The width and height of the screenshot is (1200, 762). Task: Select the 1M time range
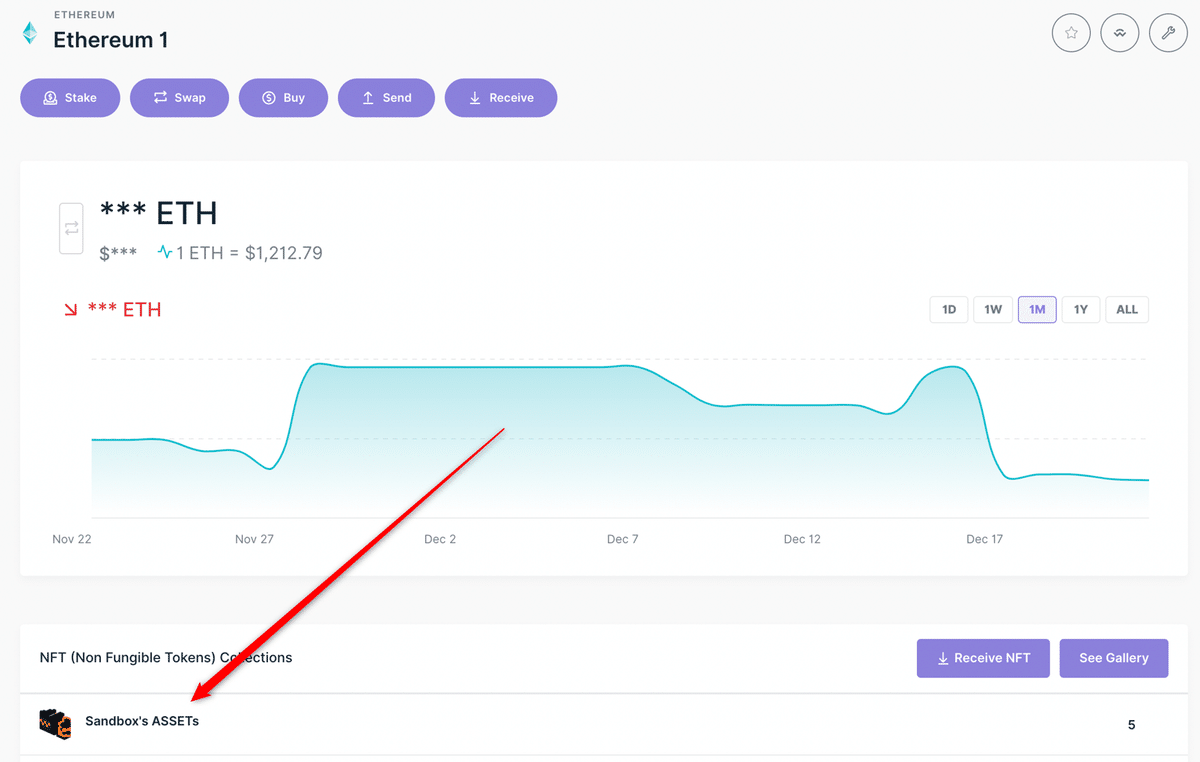(1037, 310)
